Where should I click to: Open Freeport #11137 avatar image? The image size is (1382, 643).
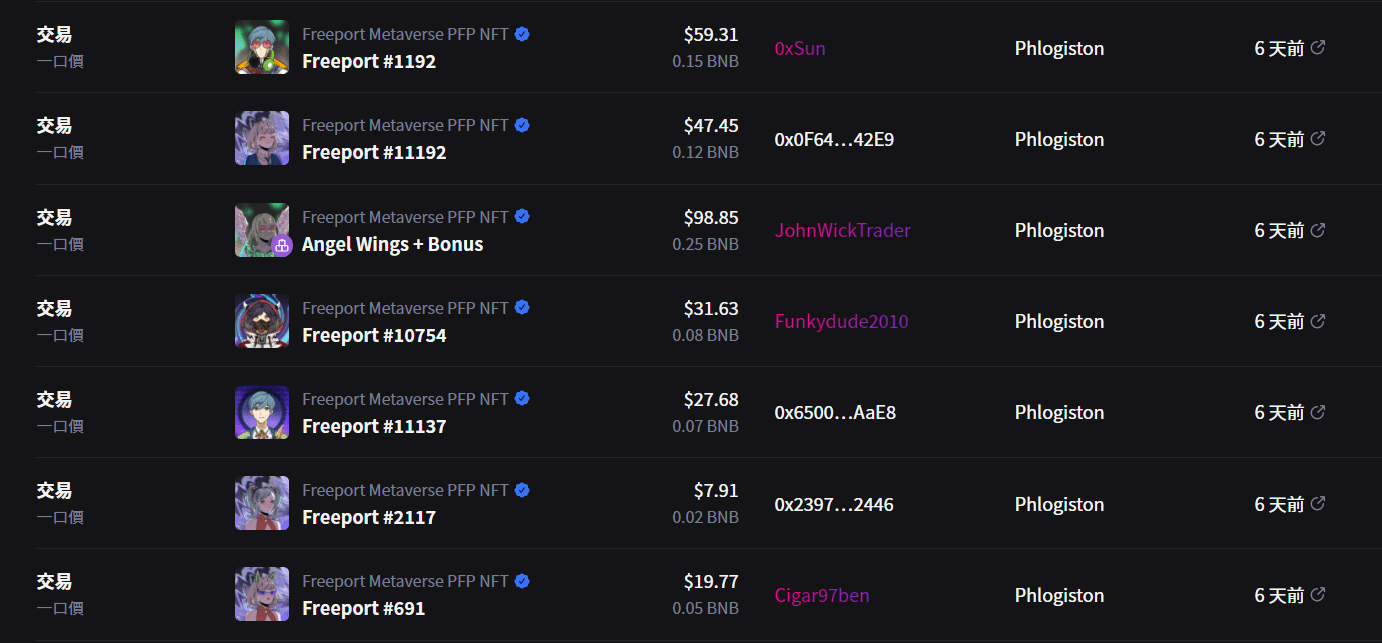pyautogui.click(x=262, y=412)
